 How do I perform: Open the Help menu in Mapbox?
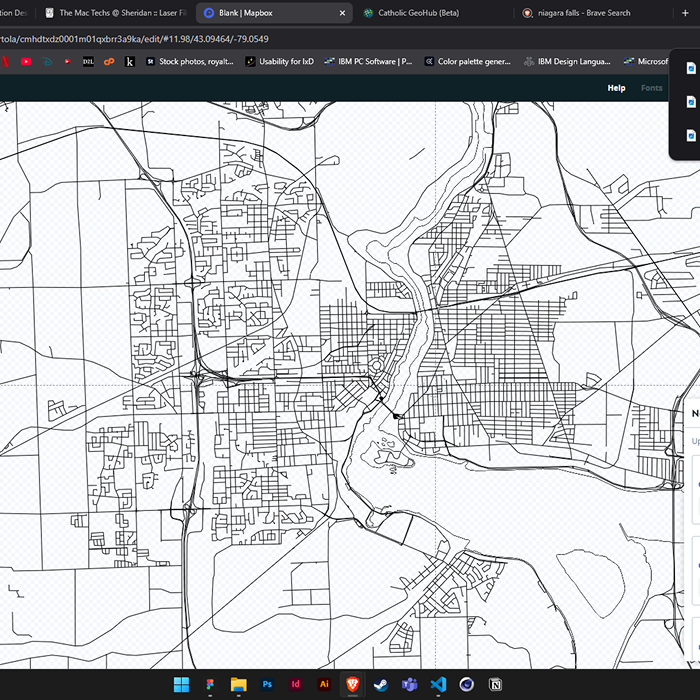[616, 88]
